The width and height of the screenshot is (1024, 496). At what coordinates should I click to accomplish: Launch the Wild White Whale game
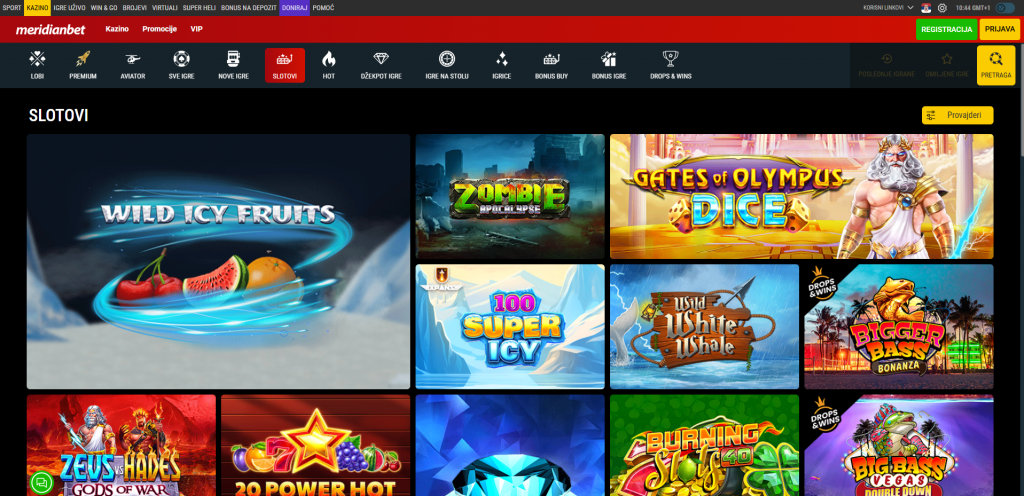pyautogui.click(x=704, y=326)
